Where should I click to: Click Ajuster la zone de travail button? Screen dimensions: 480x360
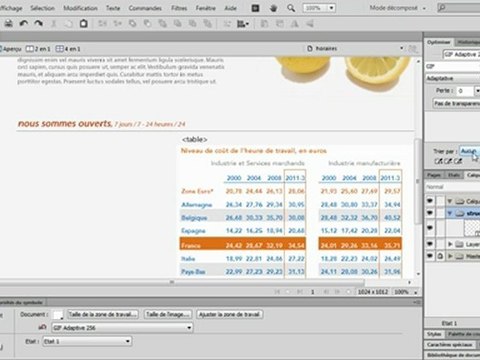click(x=229, y=314)
